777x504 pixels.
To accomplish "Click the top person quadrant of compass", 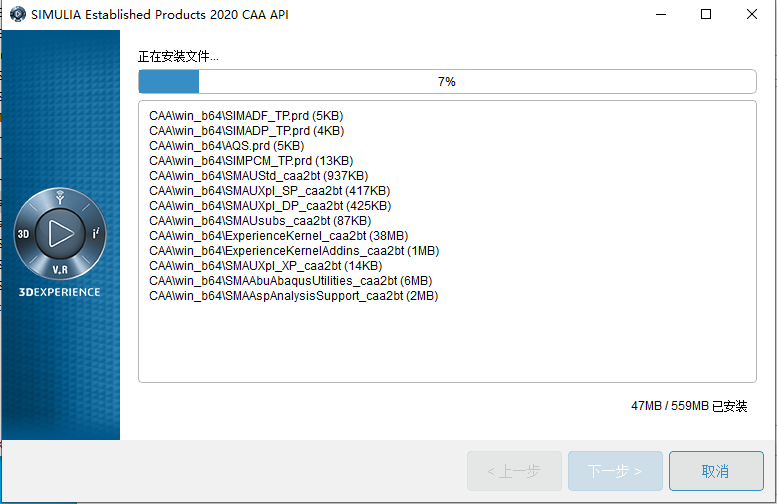I will point(60,197).
